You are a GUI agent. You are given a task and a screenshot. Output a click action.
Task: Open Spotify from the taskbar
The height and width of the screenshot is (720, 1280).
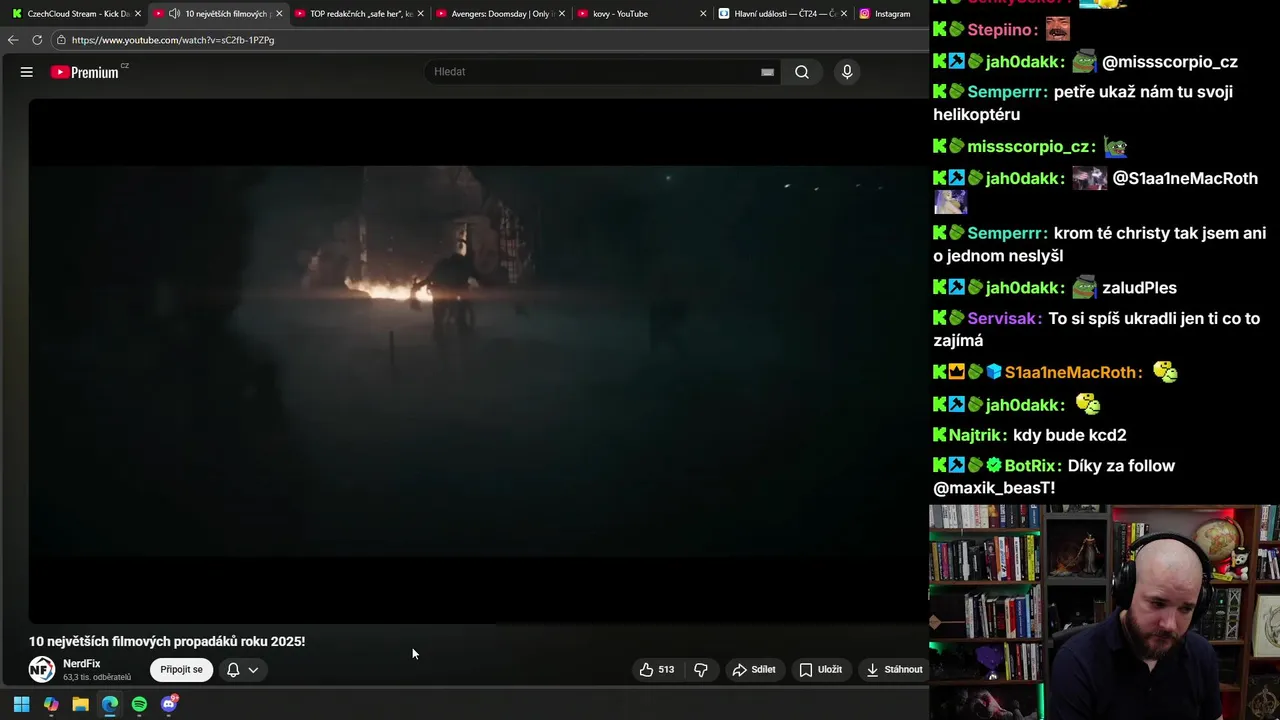pyautogui.click(x=139, y=704)
